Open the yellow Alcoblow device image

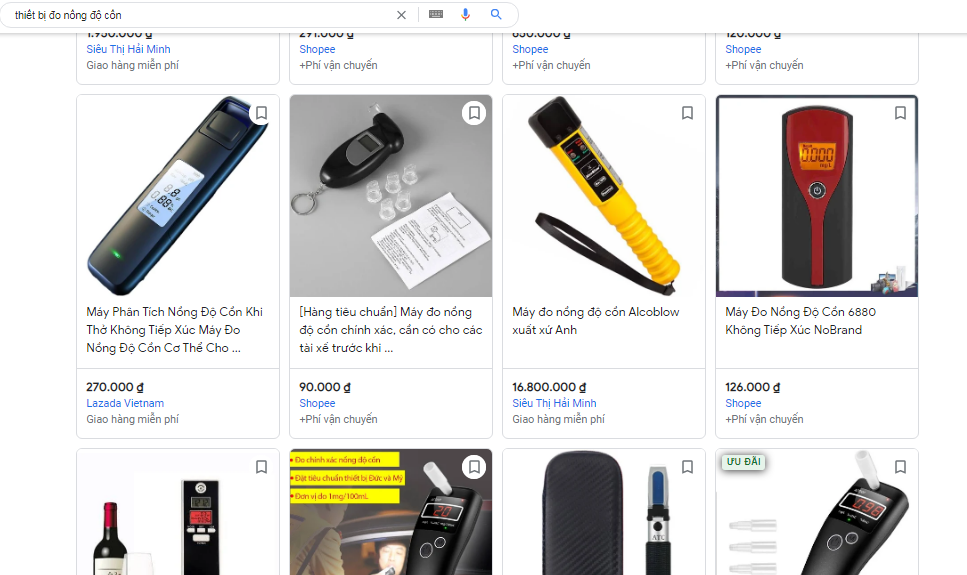click(x=604, y=197)
